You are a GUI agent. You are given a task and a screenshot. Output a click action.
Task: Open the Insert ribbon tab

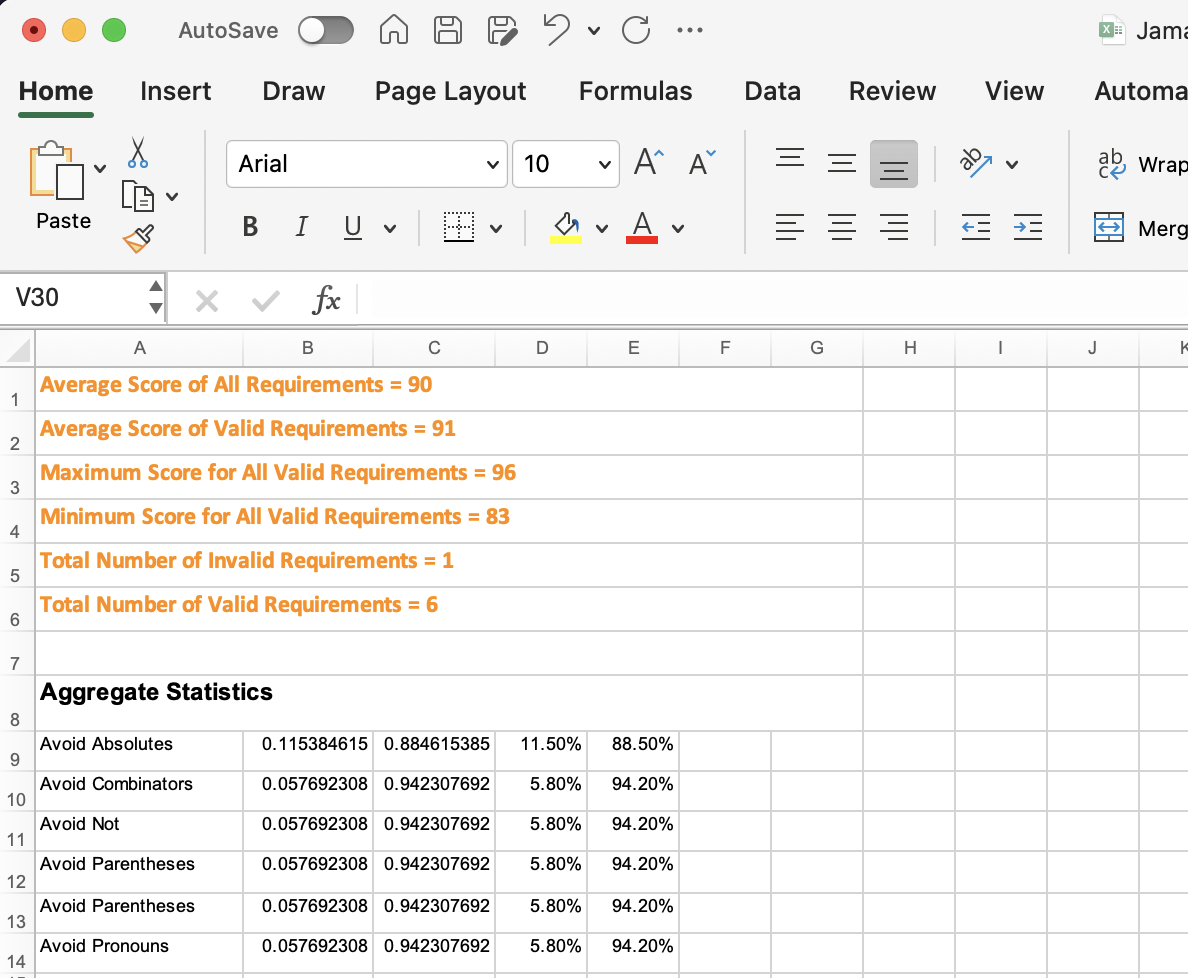click(176, 91)
